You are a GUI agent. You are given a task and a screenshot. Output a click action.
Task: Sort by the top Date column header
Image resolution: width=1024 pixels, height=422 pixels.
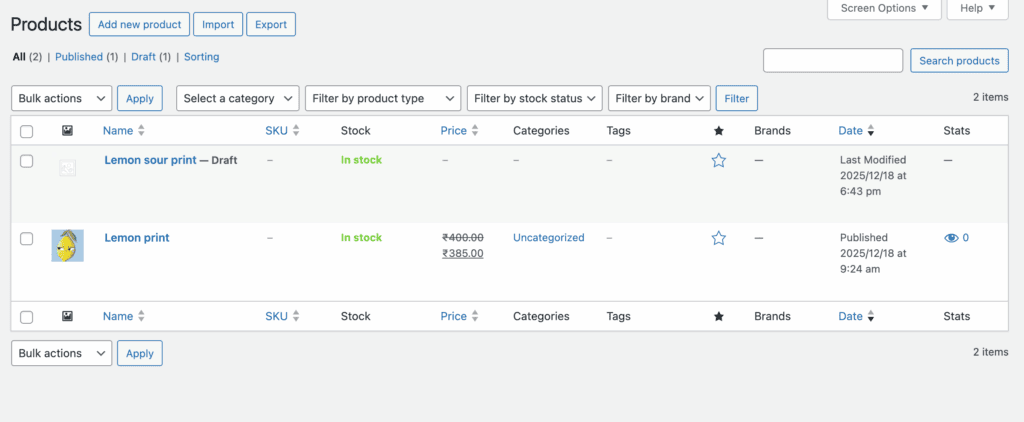tap(851, 131)
